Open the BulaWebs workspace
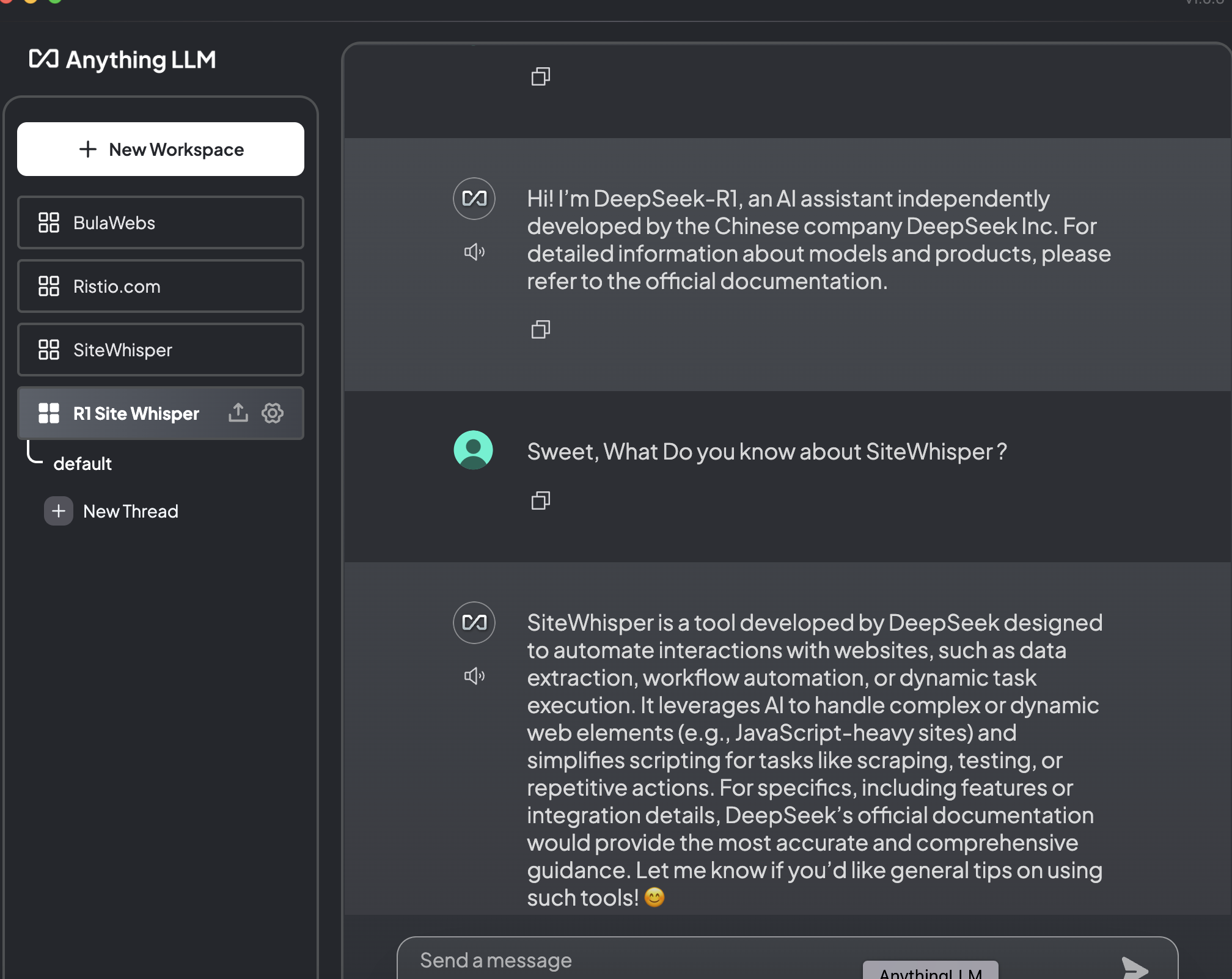This screenshot has height=979, width=1232. pos(161,222)
